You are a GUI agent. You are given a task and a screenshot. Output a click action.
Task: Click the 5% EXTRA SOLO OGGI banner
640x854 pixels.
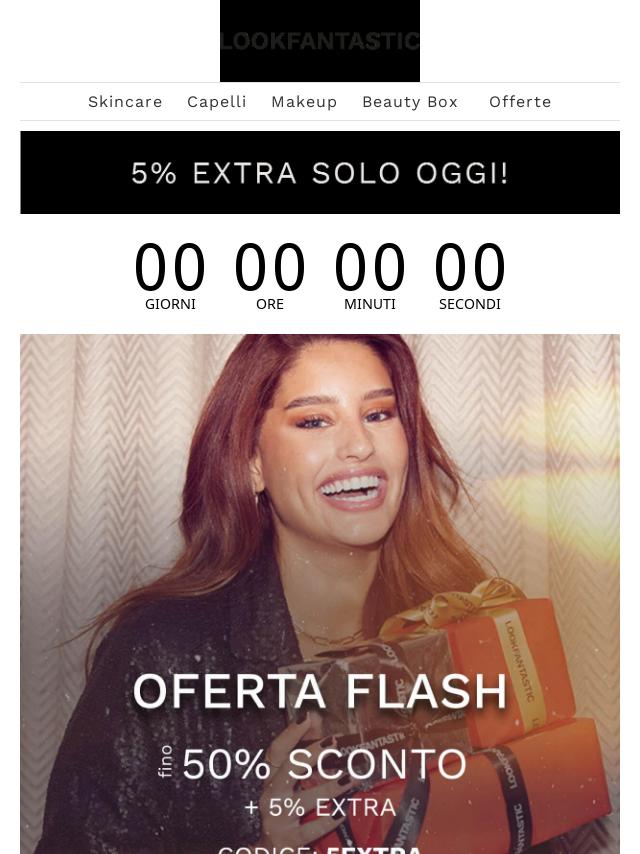[x=320, y=173]
